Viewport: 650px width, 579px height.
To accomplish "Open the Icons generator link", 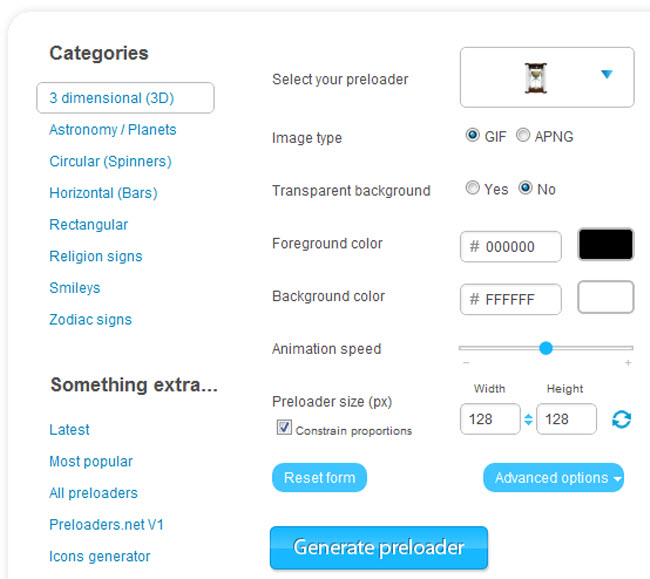I will (100, 556).
